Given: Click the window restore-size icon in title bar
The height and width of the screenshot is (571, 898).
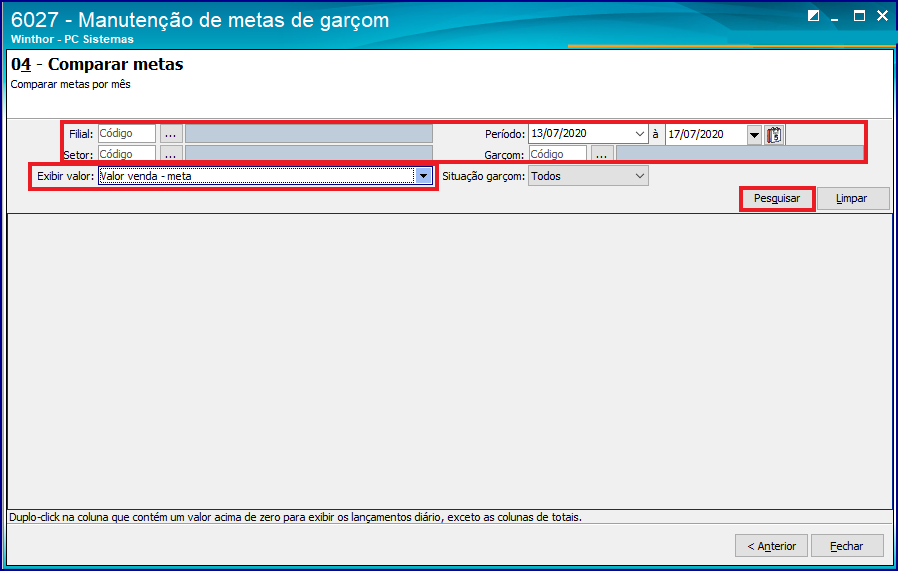Looking at the screenshot, I should tap(813, 16).
